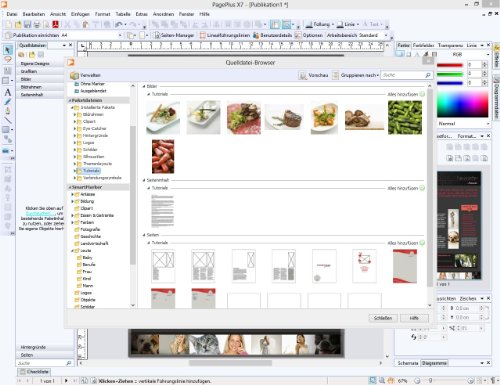Collapse the Bilder section header
This screenshot has width=500, height=385.
pyautogui.click(x=144, y=86)
